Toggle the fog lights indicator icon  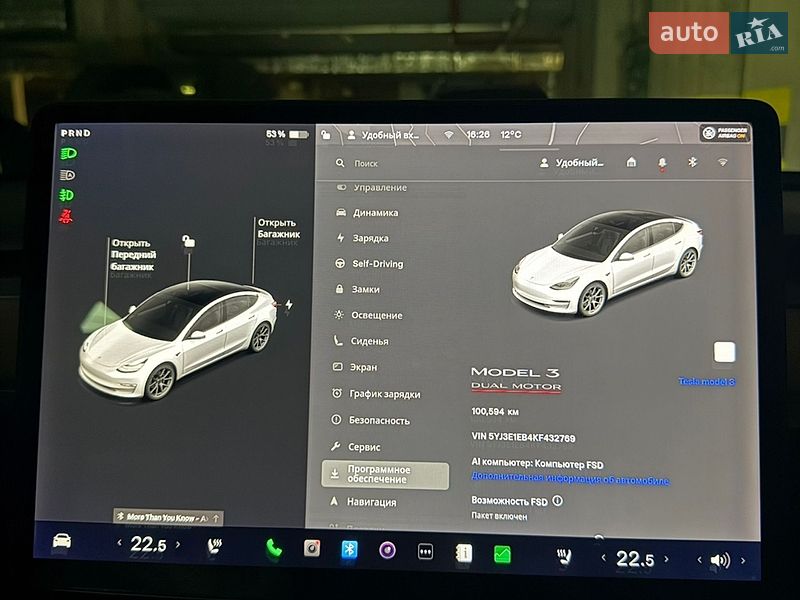click(66, 195)
